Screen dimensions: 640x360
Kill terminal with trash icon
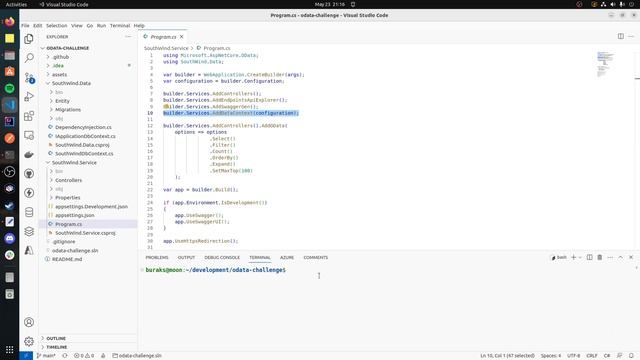[x=600, y=257]
